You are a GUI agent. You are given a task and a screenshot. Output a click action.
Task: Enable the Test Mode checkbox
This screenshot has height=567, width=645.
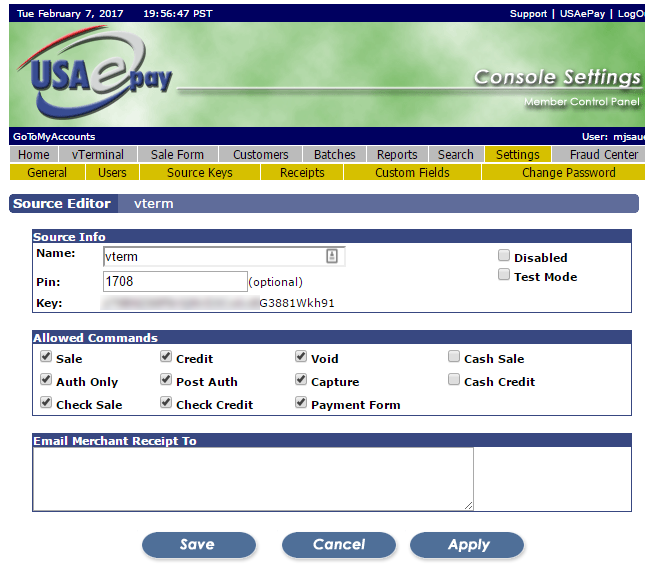pyautogui.click(x=504, y=274)
